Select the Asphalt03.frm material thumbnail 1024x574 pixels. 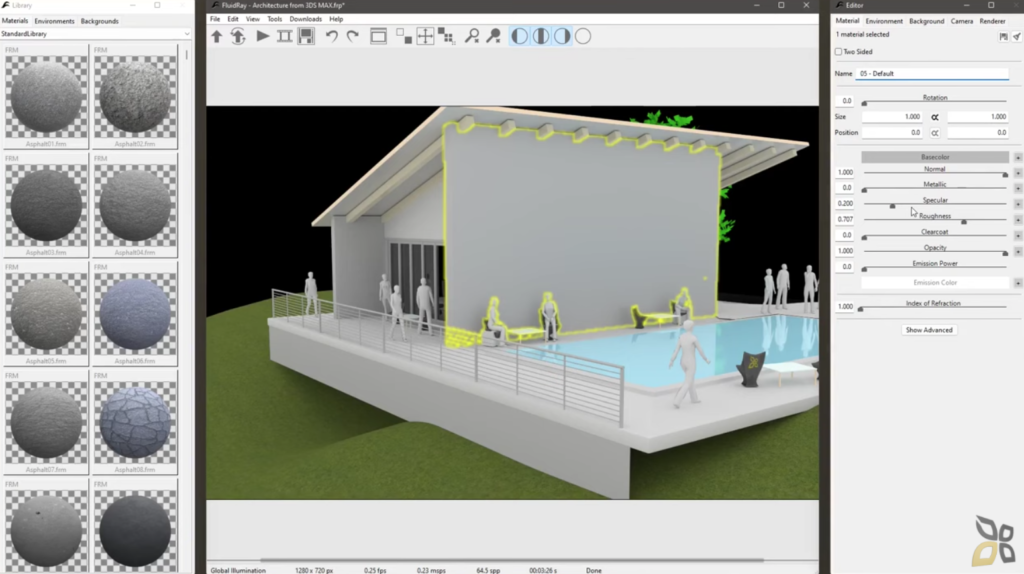[46, 205]
